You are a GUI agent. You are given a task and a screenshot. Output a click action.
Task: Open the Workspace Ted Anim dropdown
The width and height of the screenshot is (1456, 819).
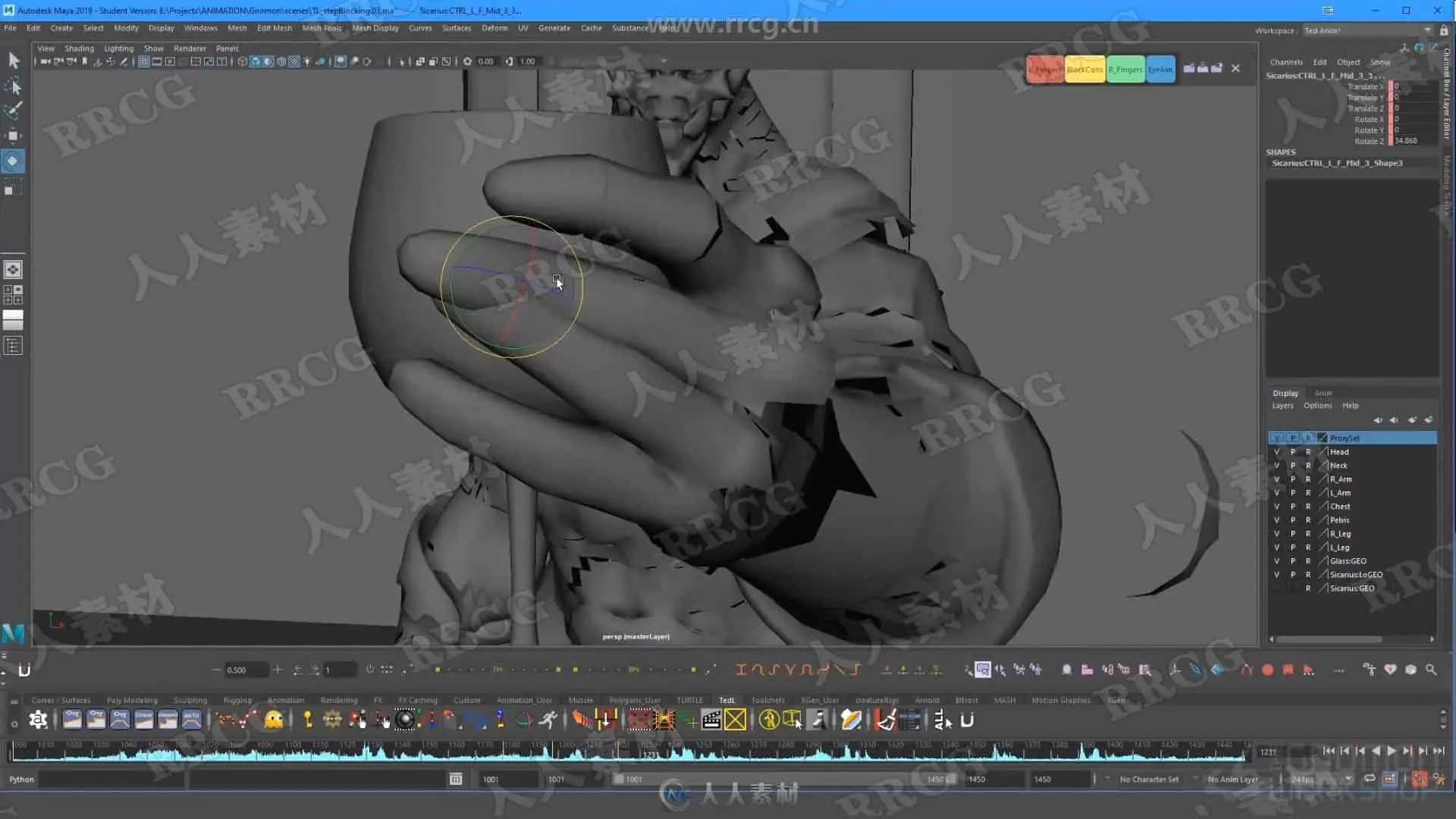[x=1367, y=30]
